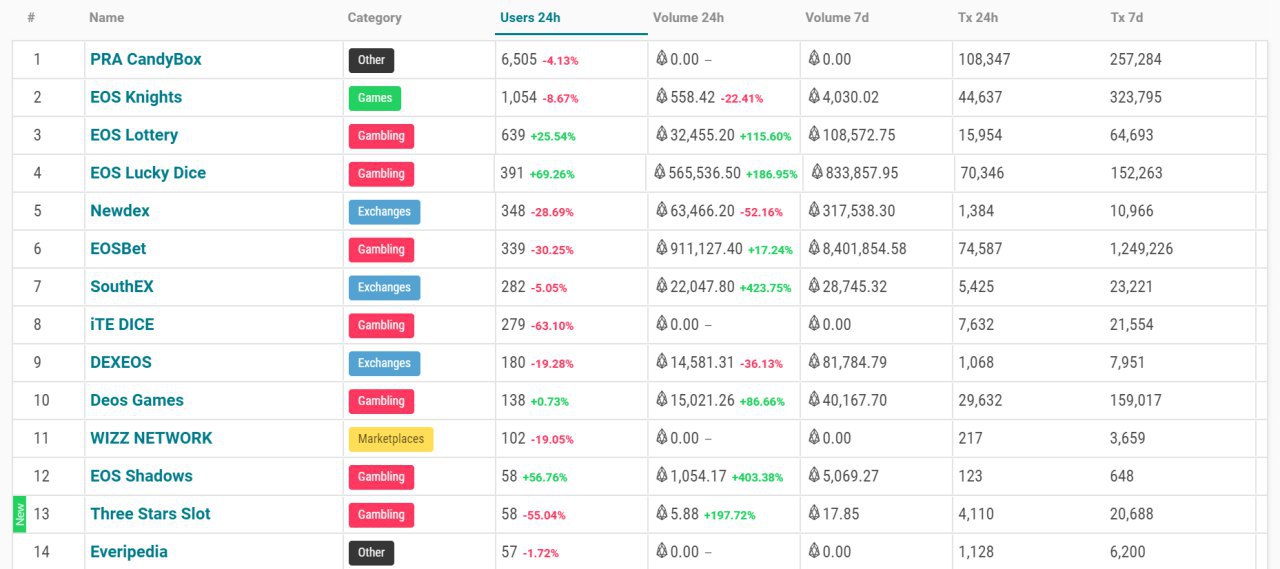Select Volume 7d value 317,538.30
1280x569 pixels.
coord(859,212)
